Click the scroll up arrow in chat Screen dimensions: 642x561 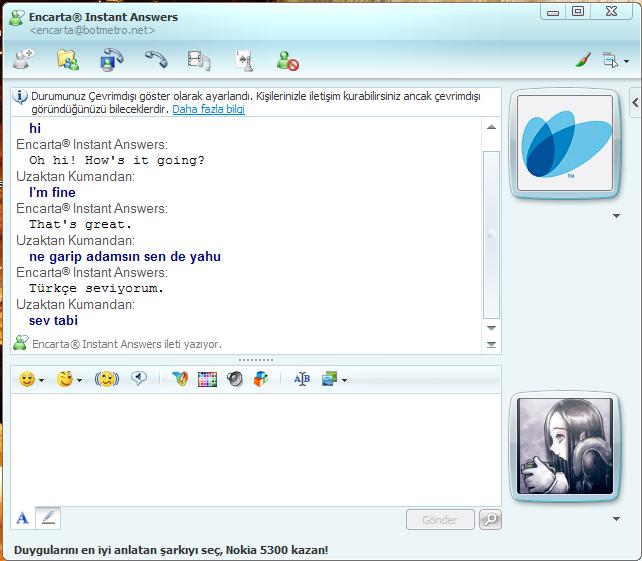click(x=491, y=127)
